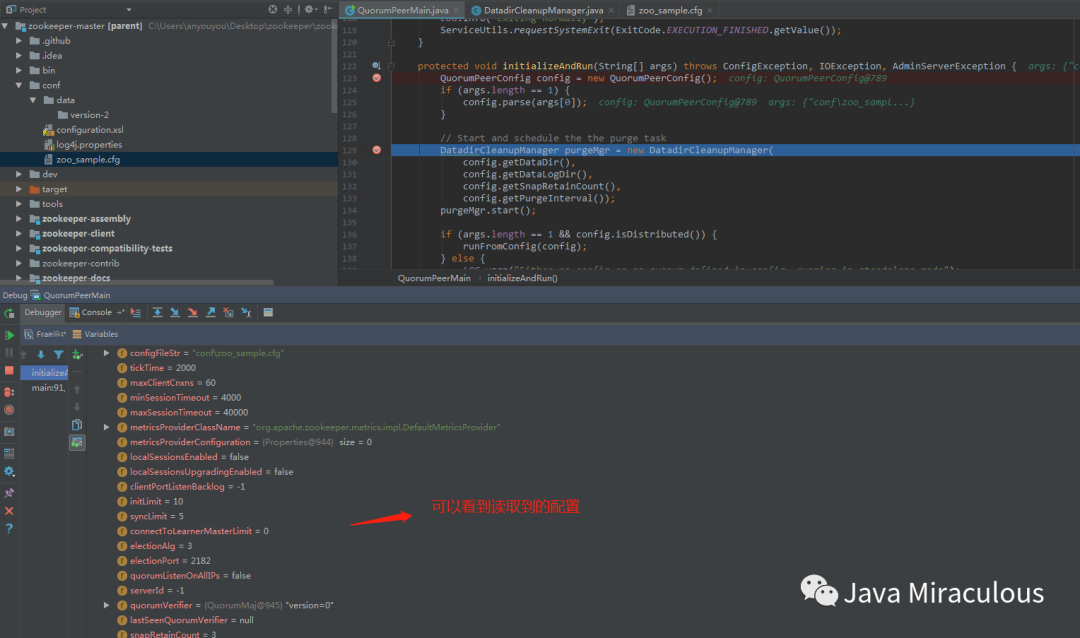Pause the program execution
1080x638 pixels.
[9, 353]
